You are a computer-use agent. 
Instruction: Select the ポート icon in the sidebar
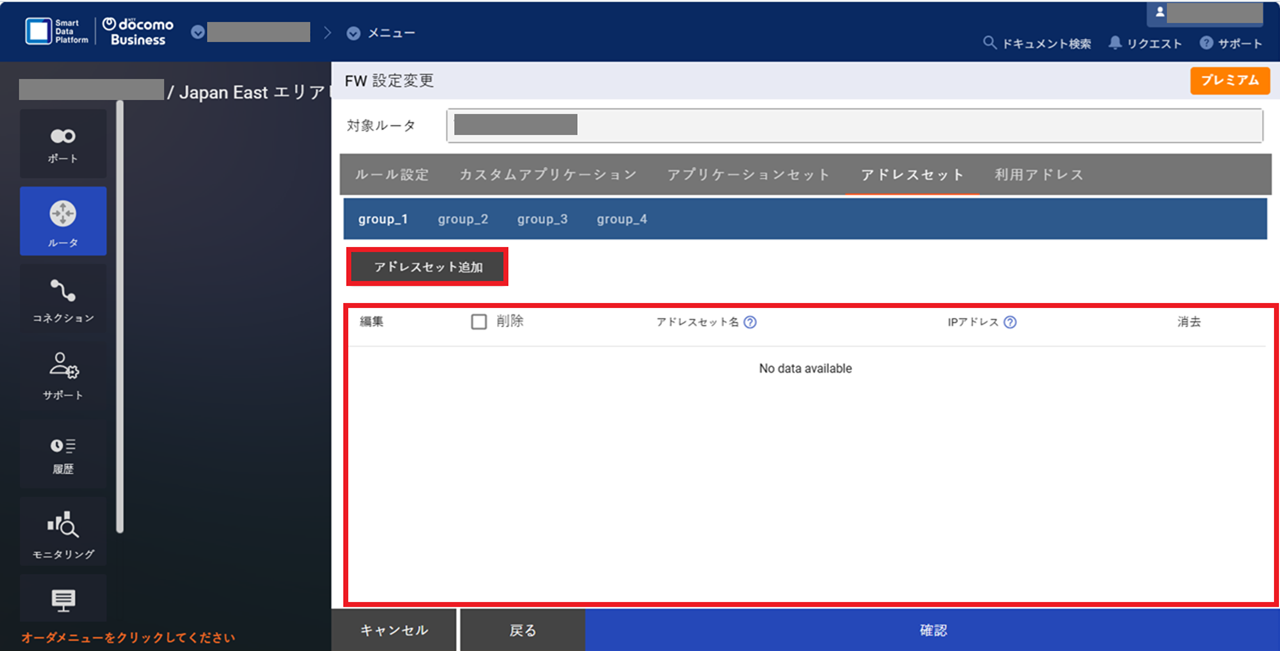click(63, 143)
